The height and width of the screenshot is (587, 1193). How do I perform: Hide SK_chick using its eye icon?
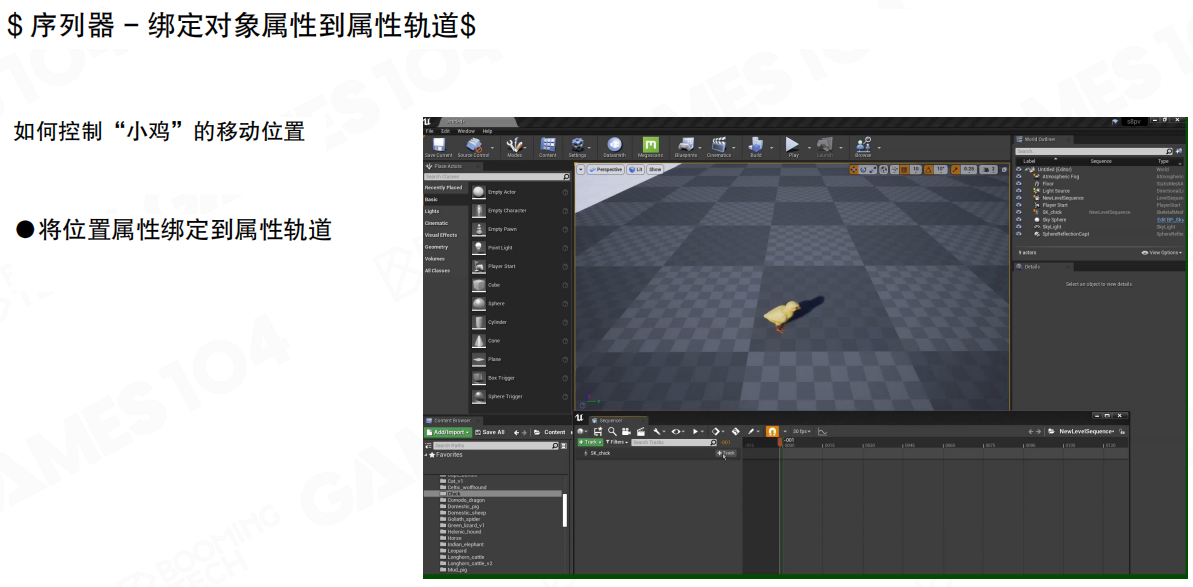click(1019, 212)
